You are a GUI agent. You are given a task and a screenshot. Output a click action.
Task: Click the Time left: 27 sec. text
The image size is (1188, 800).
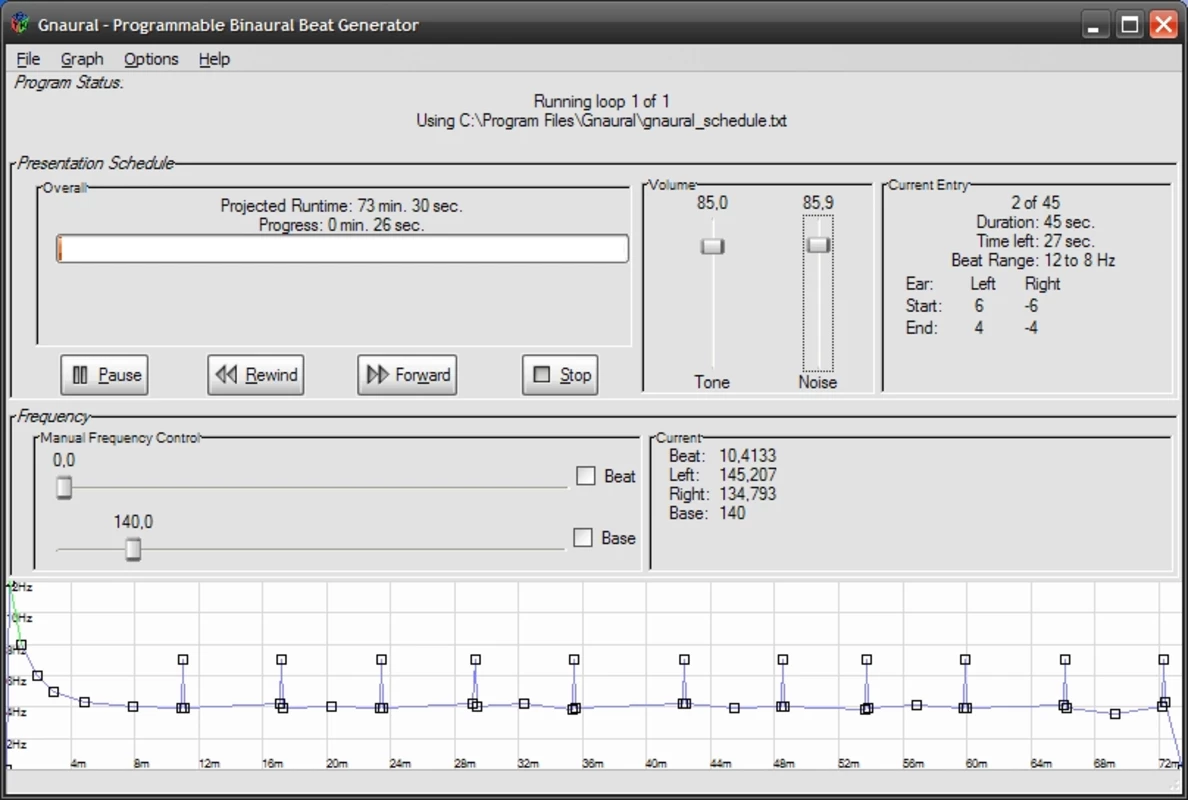click(1035, 242)
